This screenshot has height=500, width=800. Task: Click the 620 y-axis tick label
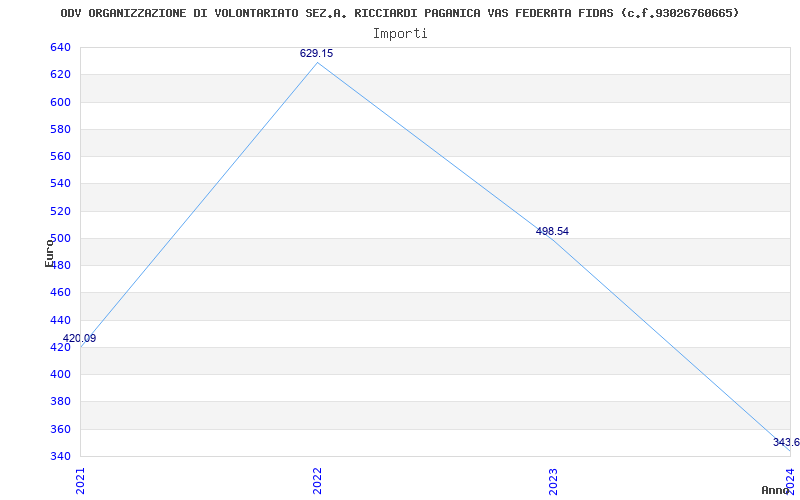click(x=60, y=74)
